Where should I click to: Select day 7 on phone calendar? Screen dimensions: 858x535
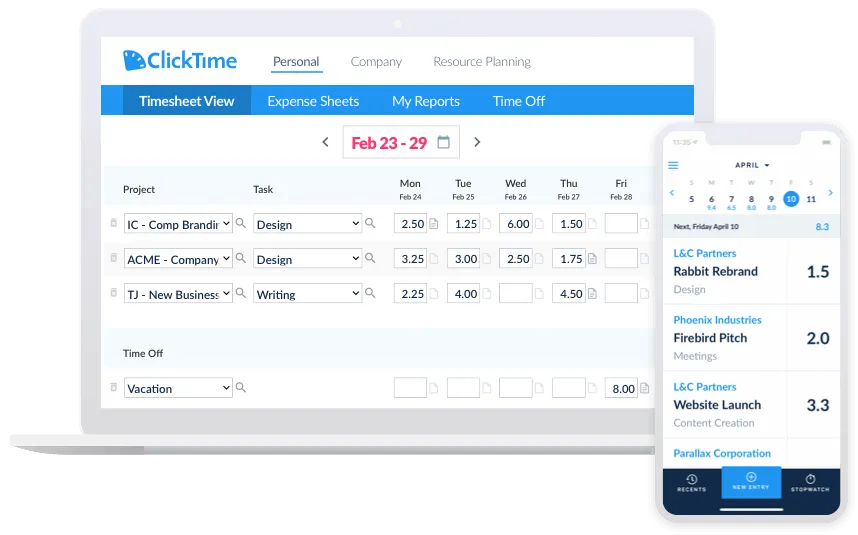click(x=732, y=200)
